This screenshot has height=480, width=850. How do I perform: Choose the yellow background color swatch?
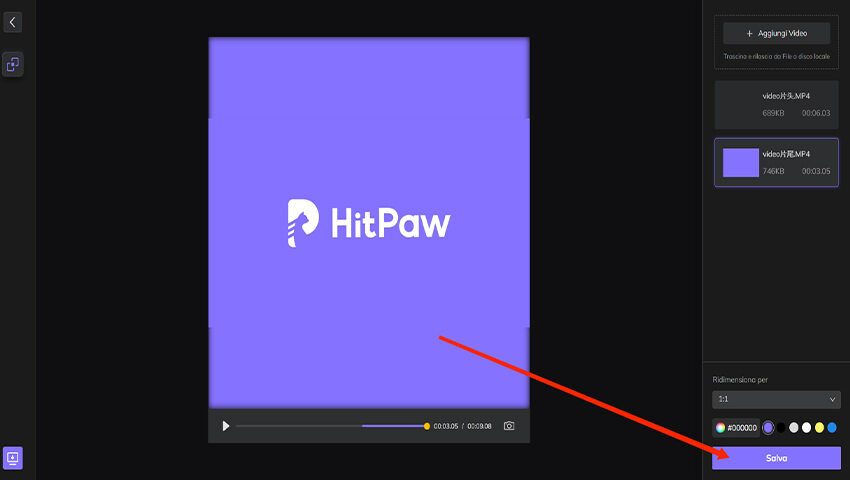819,428
